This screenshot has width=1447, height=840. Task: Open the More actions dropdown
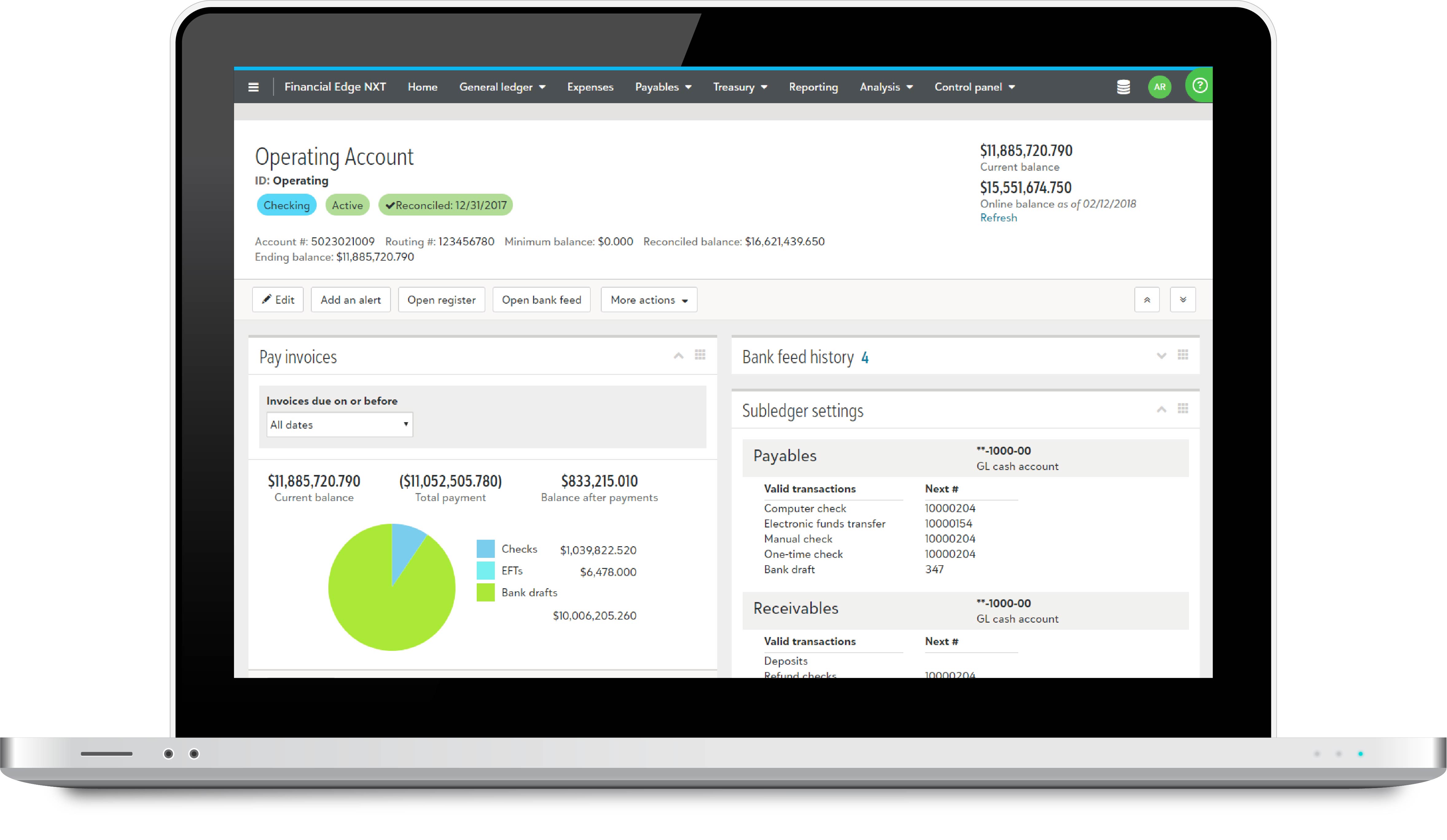(649, 300)
